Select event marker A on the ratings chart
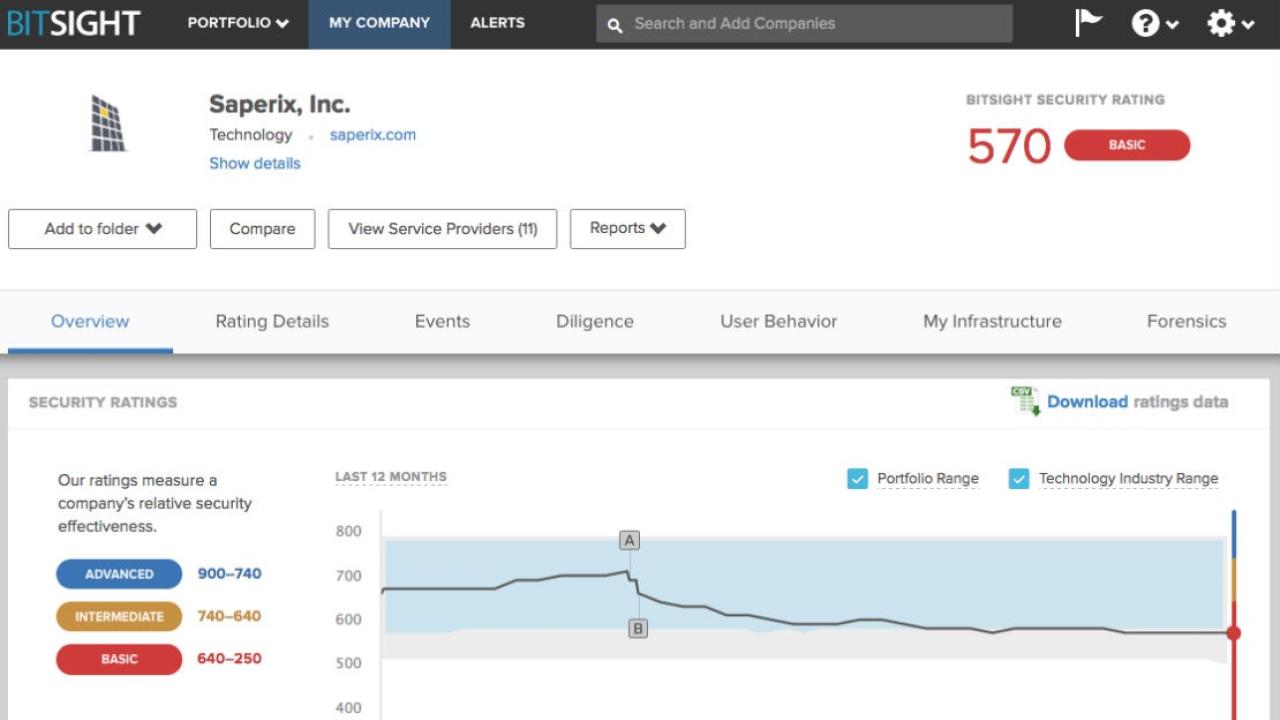Screen dimensions: 1280x720 click(629, 539)
